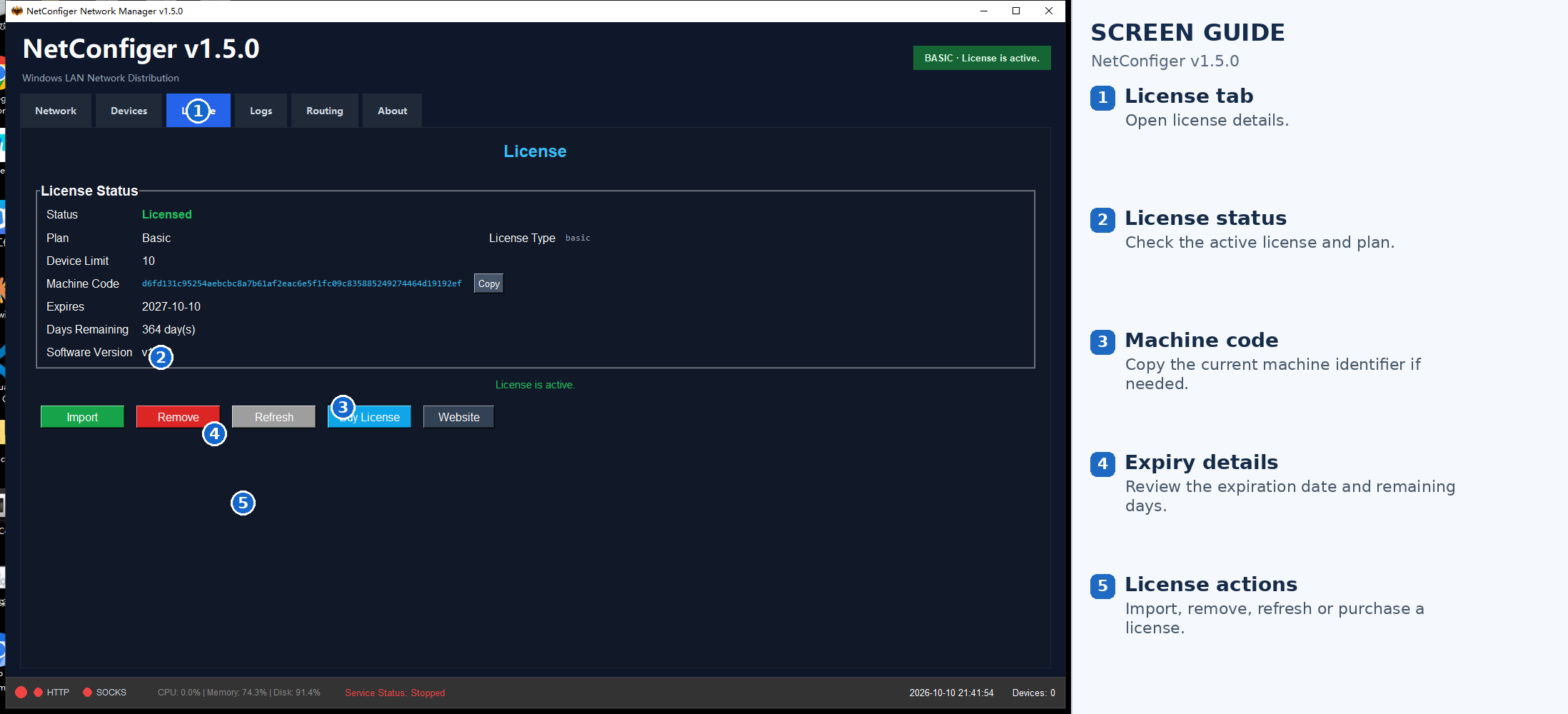This screenshot has width=1568, height=714.
Task: Click the CPU Memory Disk usage readout
Action: (x=239, y=693)
